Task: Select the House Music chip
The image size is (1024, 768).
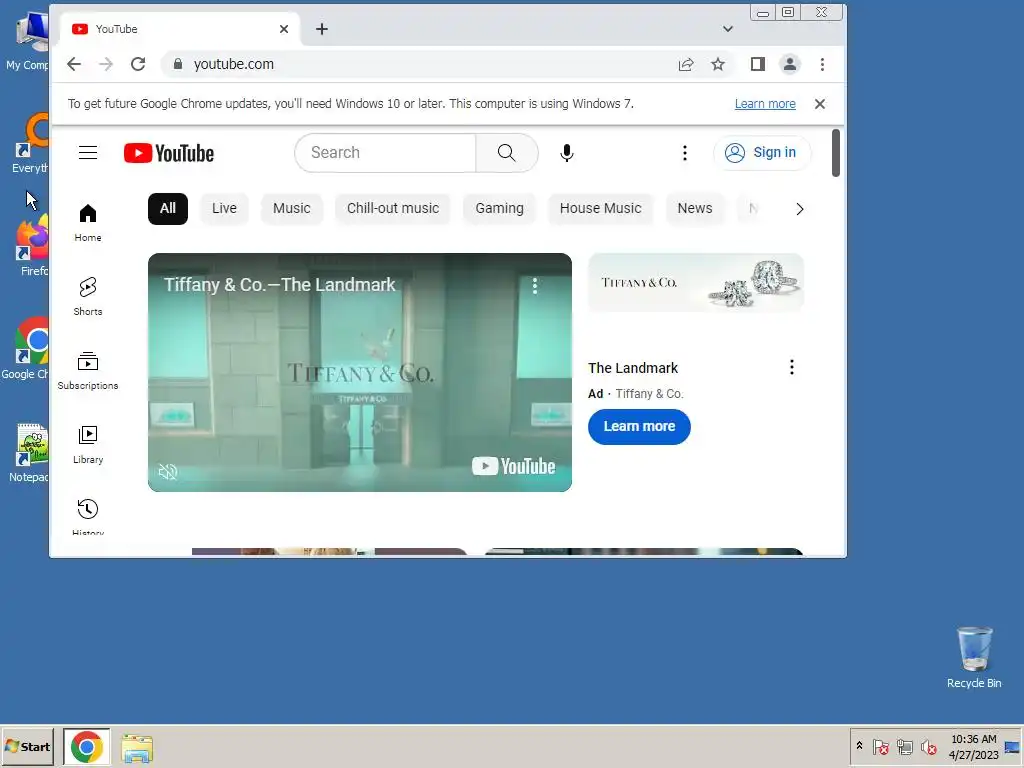Action: tap(600, 208)
